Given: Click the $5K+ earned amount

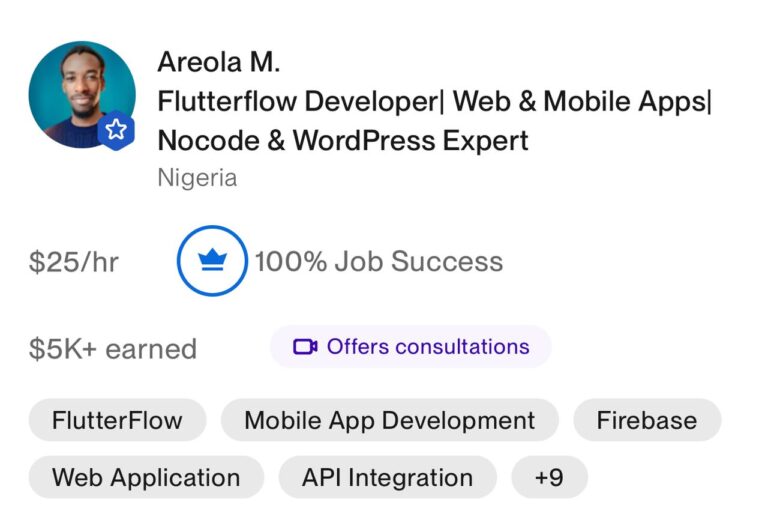Looking at the screenshot, I should click(x=113, y=349).
